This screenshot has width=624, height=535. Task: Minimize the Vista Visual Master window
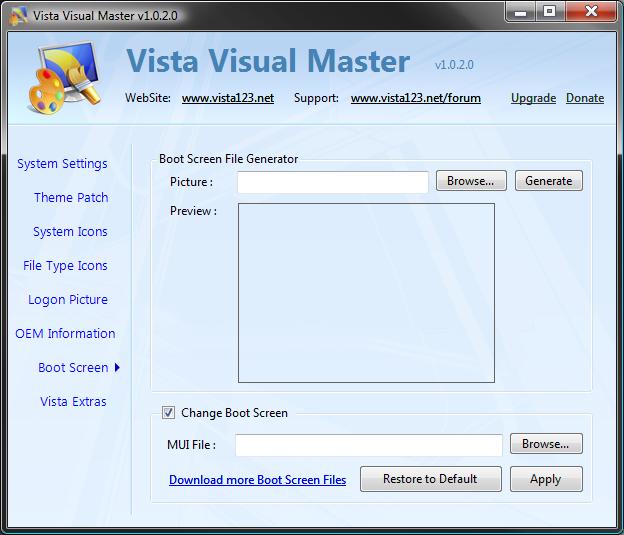[x=521, y=12]
